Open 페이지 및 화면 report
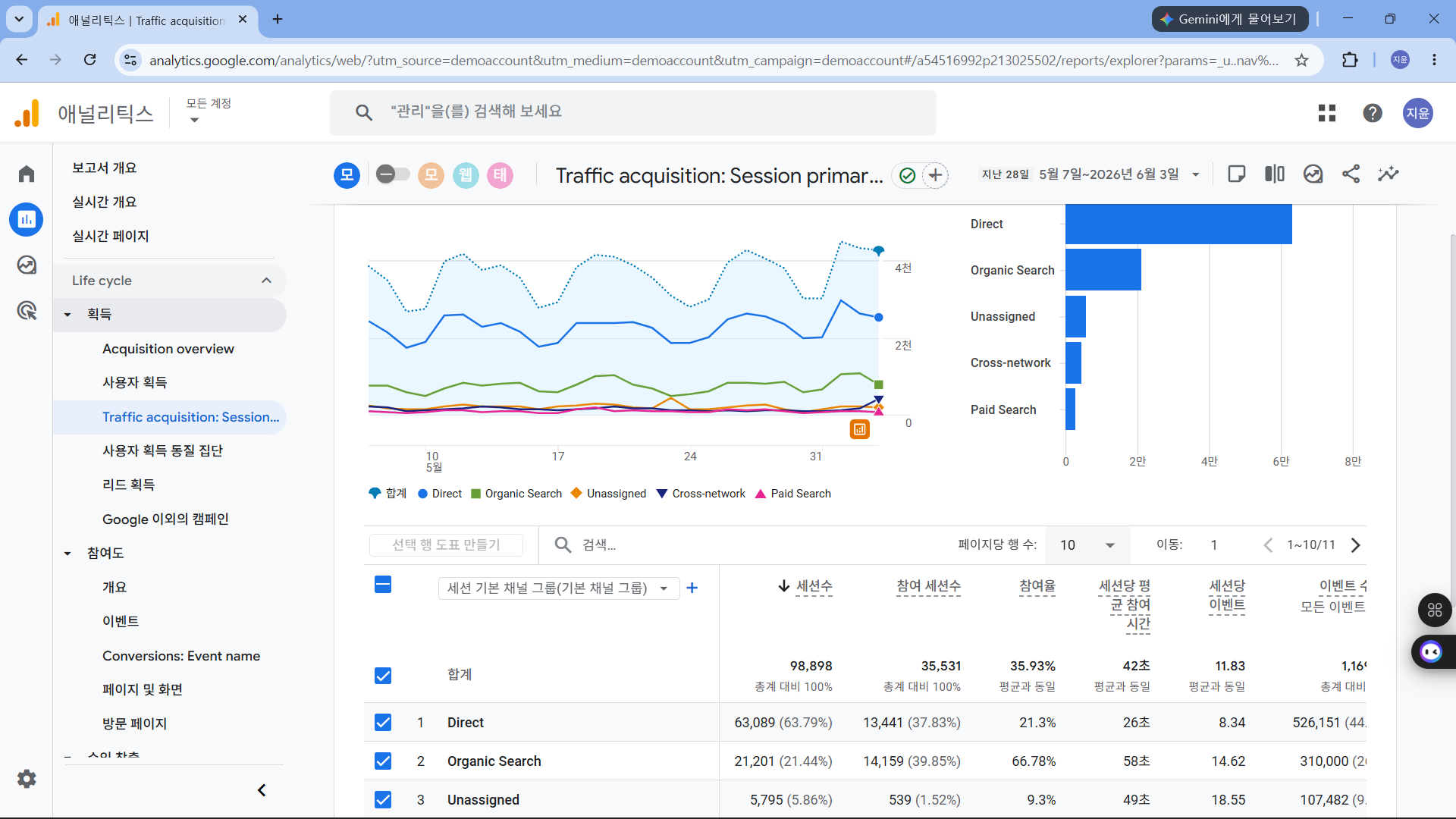The image size is (1456, 819). (x=143, y=690)
